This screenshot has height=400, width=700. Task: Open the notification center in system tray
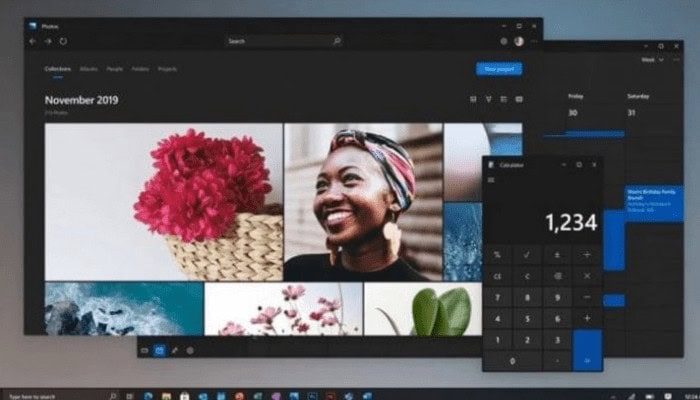coord(668,396)
